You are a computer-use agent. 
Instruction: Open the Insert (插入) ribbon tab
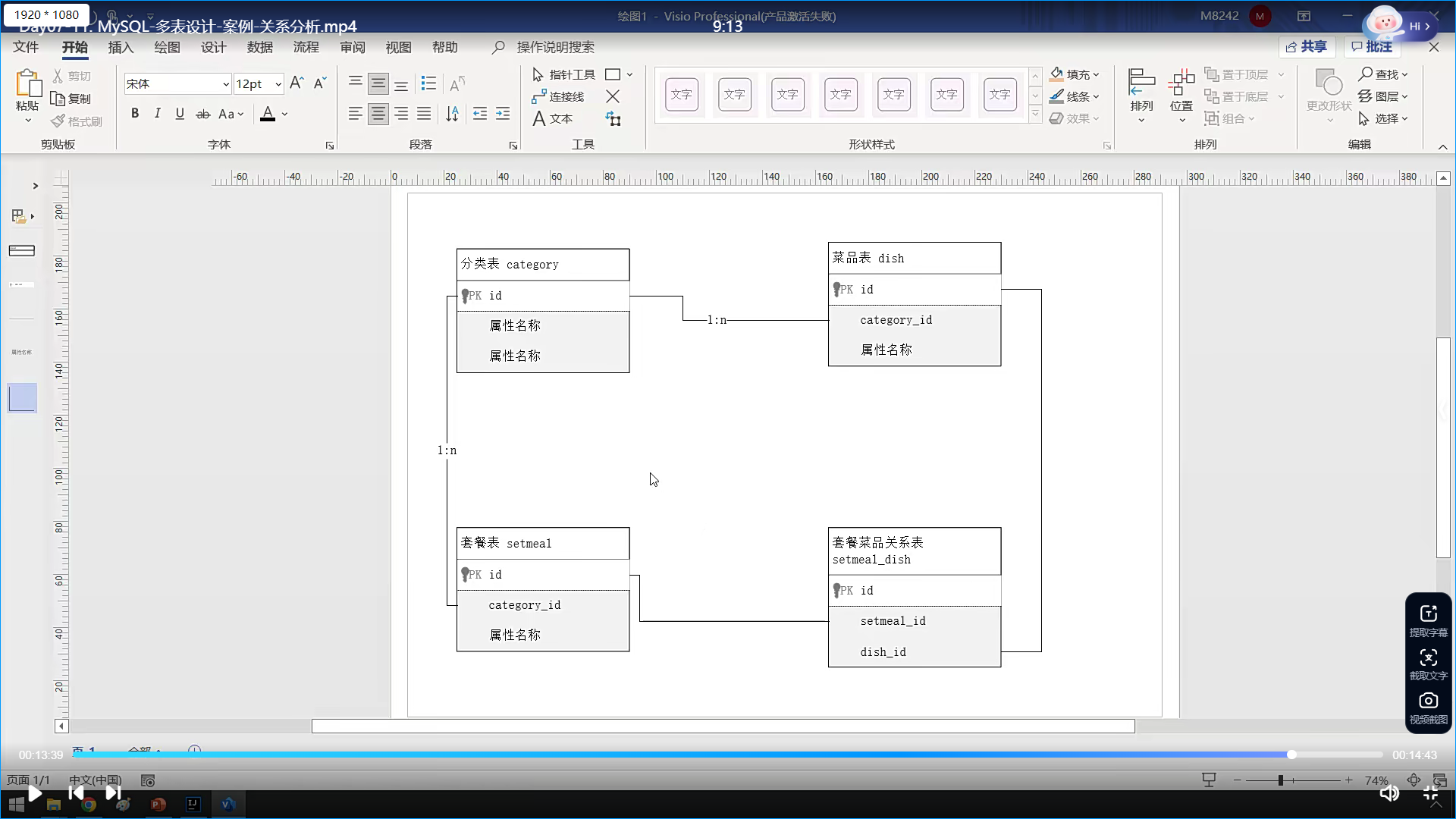tap(121, 47)
